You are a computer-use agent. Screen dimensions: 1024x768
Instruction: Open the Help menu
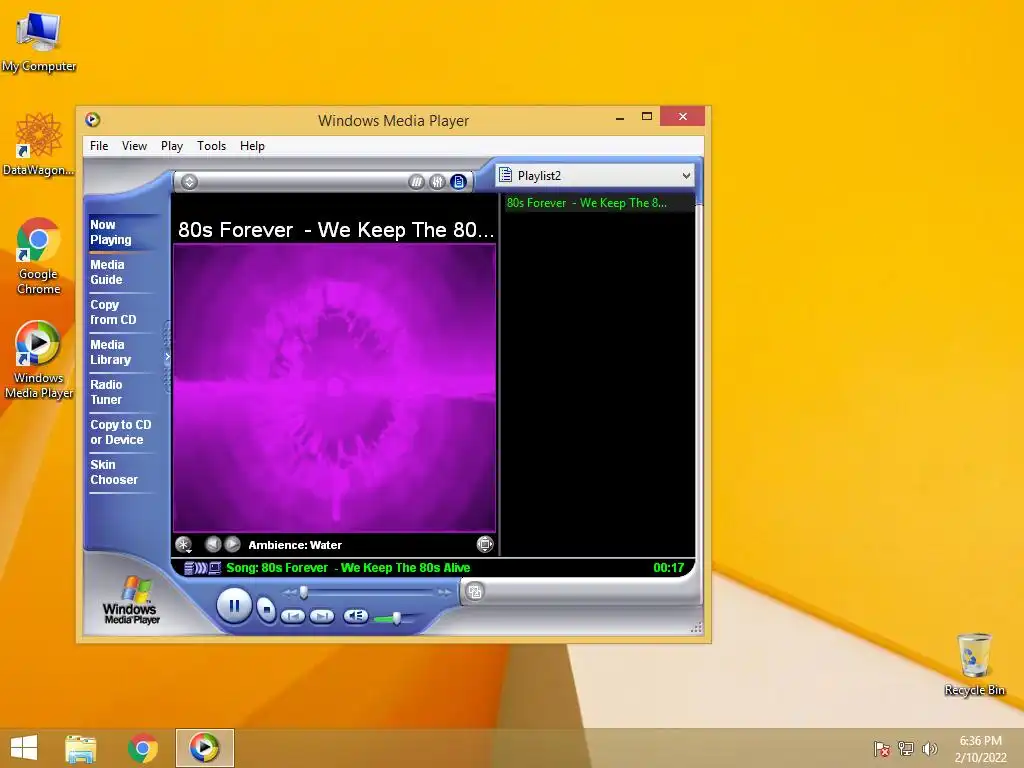[x=252, y=146]
